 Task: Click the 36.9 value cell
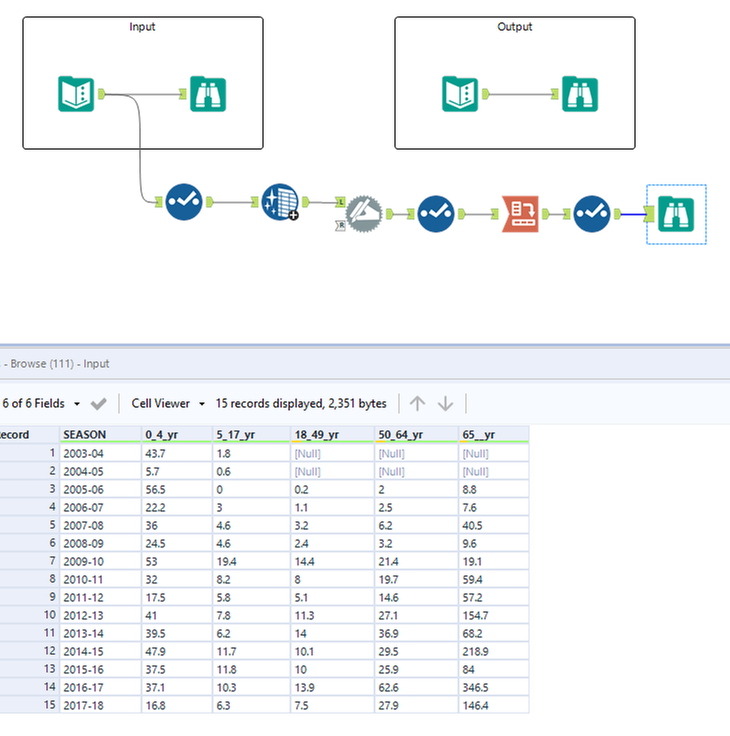[x=416, y=633]
